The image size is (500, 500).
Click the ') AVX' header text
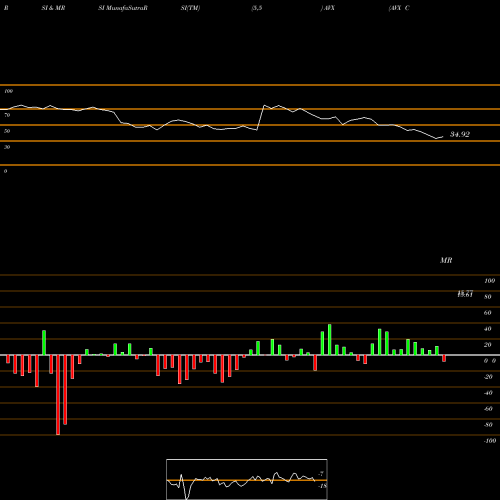coord(328,8)
